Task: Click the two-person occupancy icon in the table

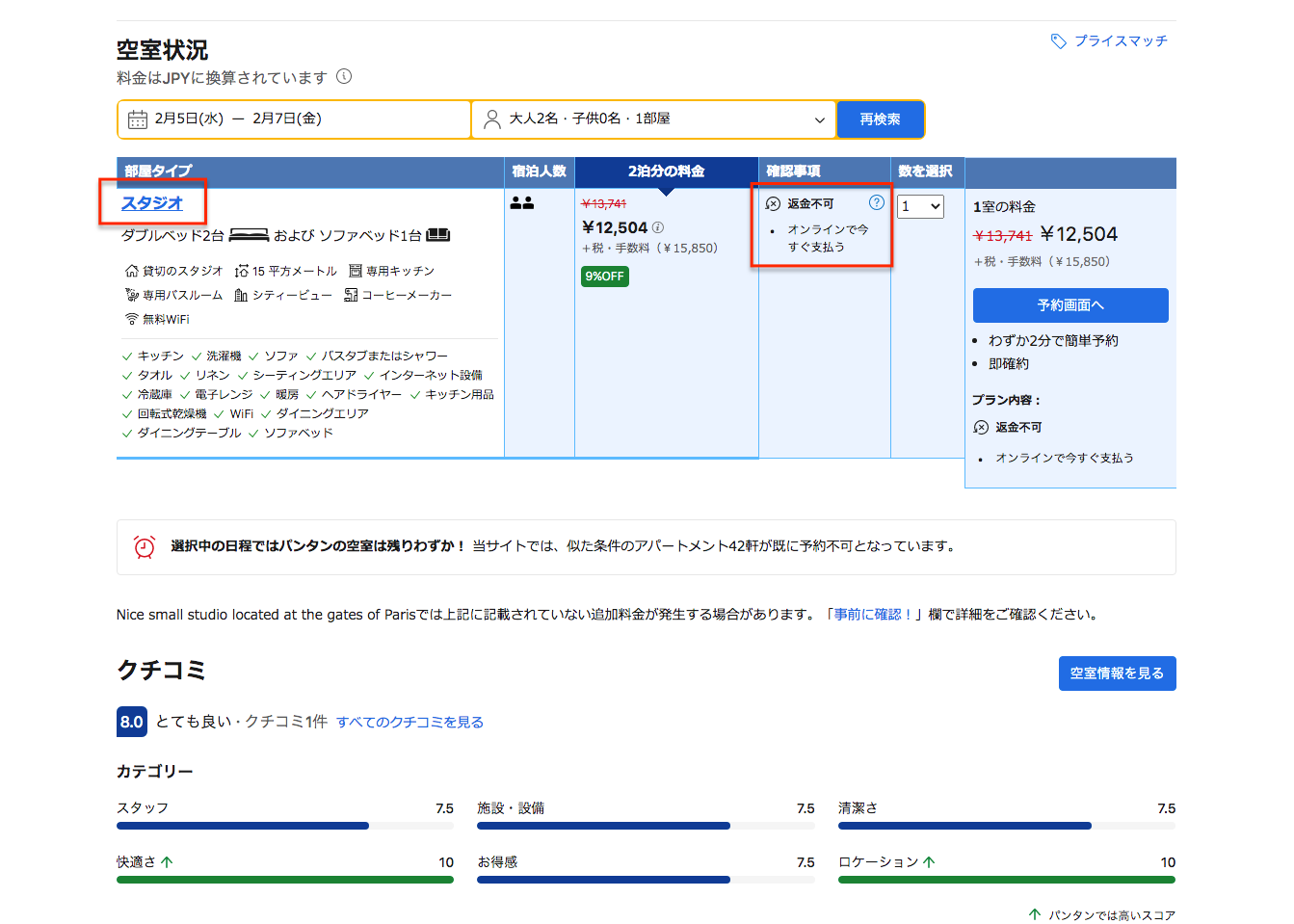Action: tap(522, 203)
